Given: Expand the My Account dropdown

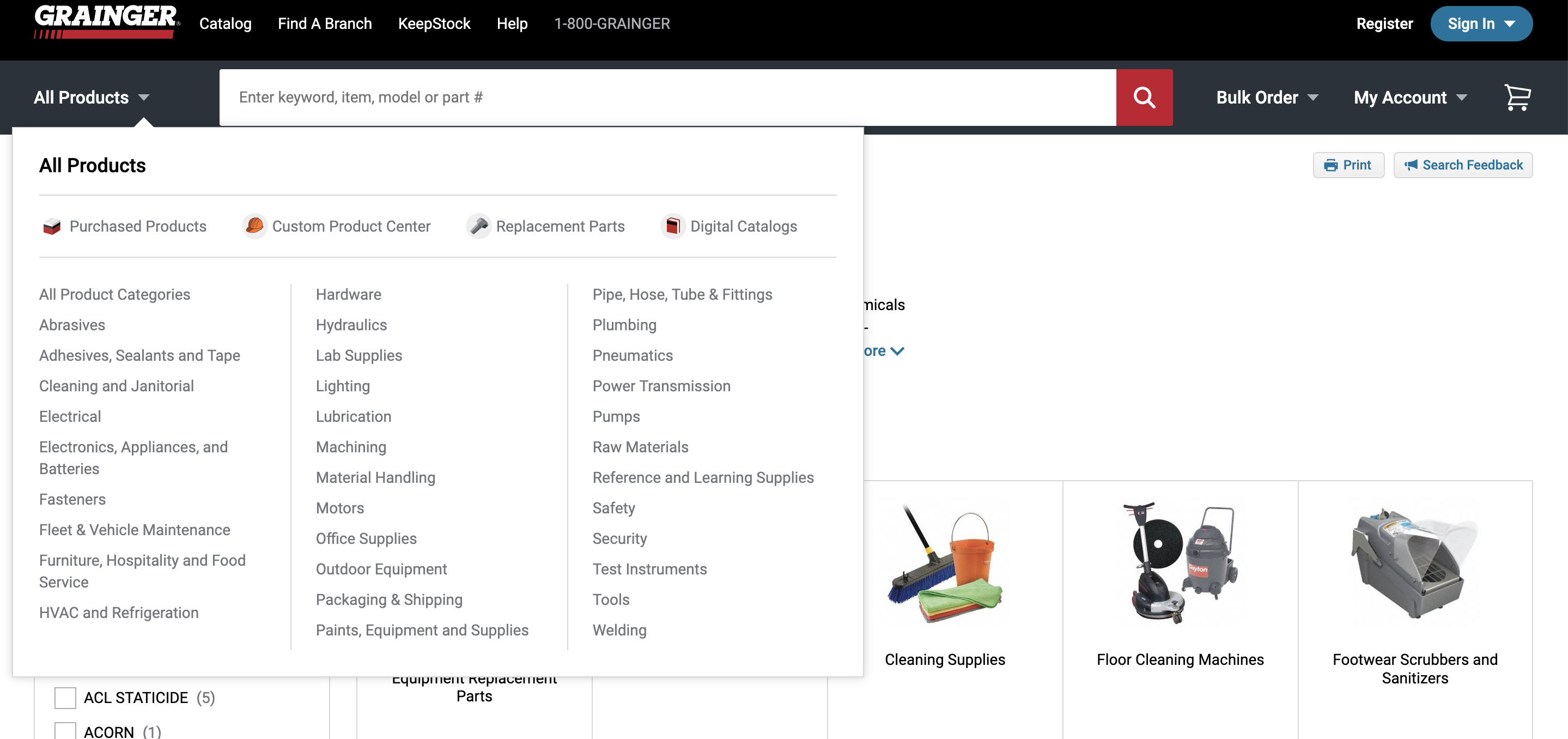Looking at the screenshot, I should click(x=1411, y=98).
